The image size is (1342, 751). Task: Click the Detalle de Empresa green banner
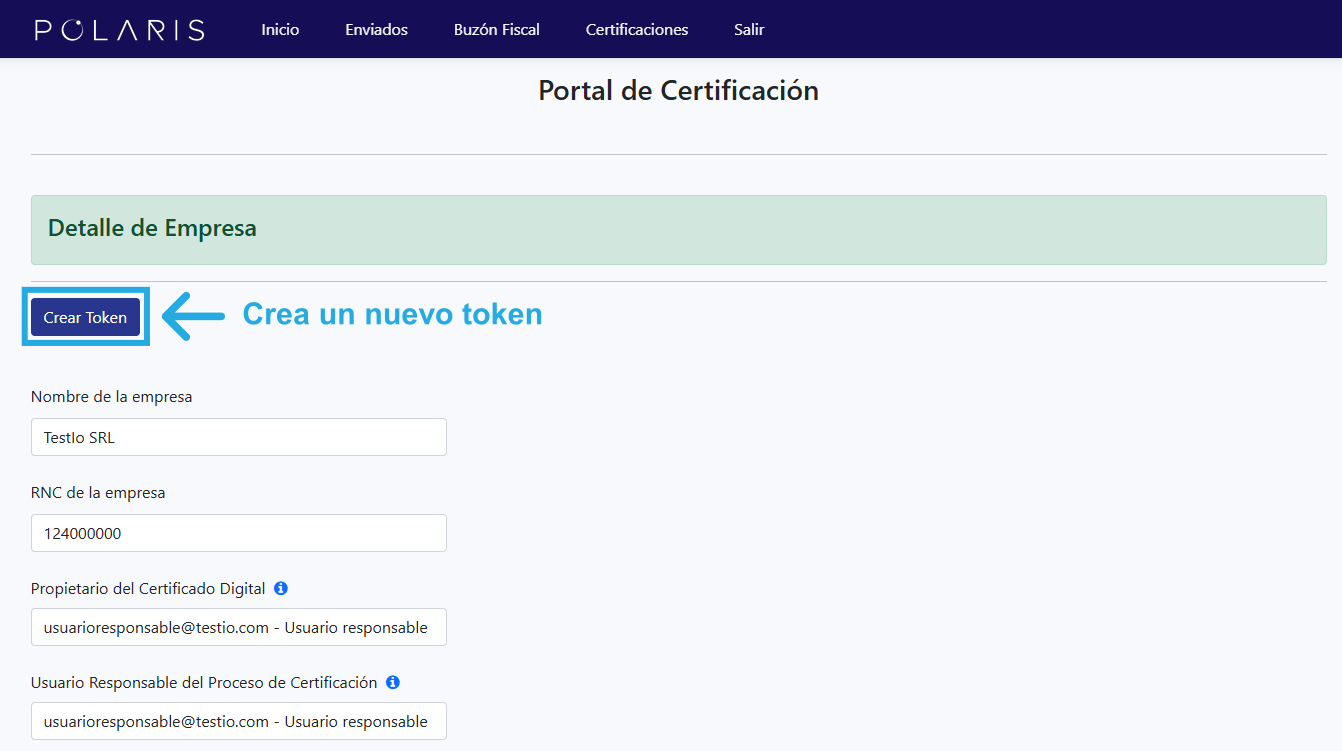pos(678,229)
